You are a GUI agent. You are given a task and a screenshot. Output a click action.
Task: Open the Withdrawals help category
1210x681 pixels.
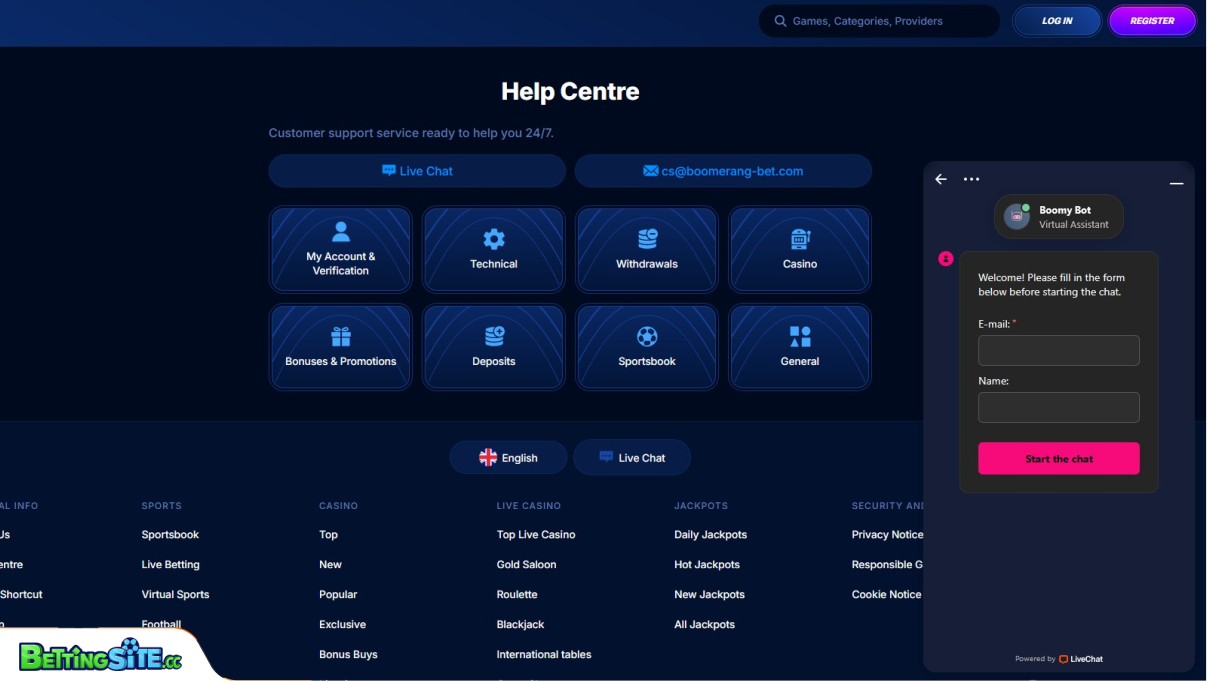click(647, 249)
